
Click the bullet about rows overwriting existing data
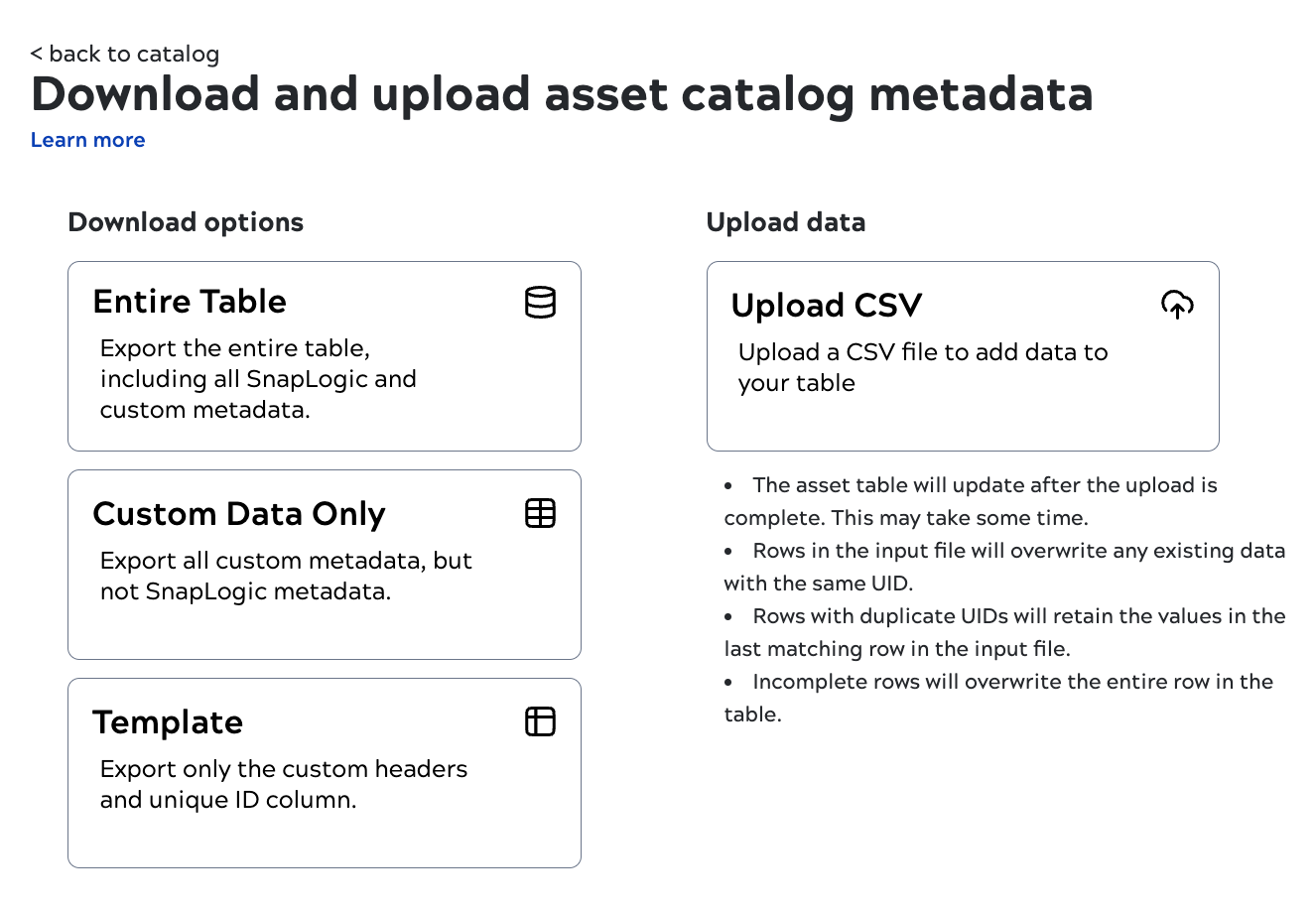1003,567
